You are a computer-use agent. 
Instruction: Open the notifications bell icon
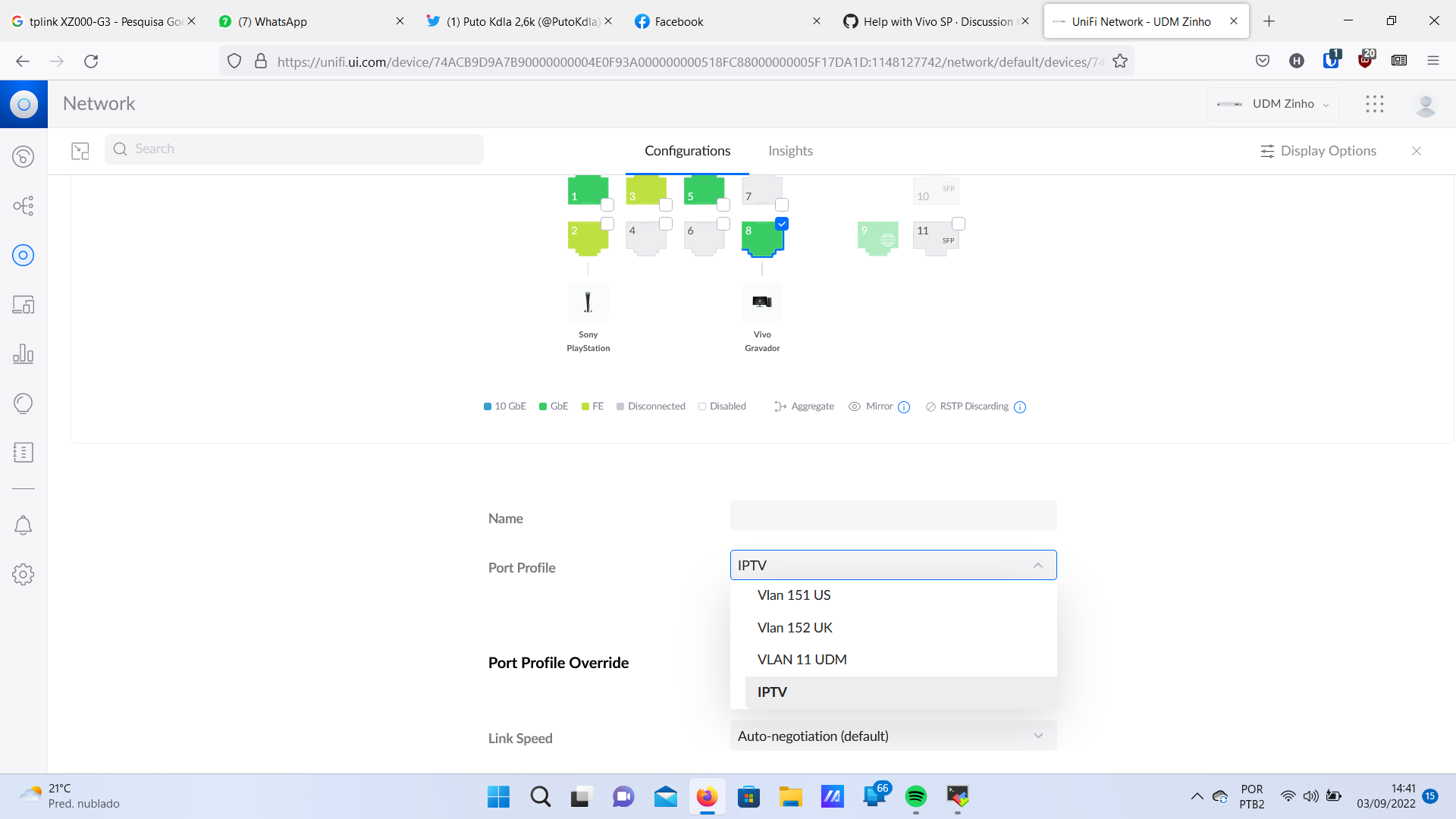tap(23, 526)
